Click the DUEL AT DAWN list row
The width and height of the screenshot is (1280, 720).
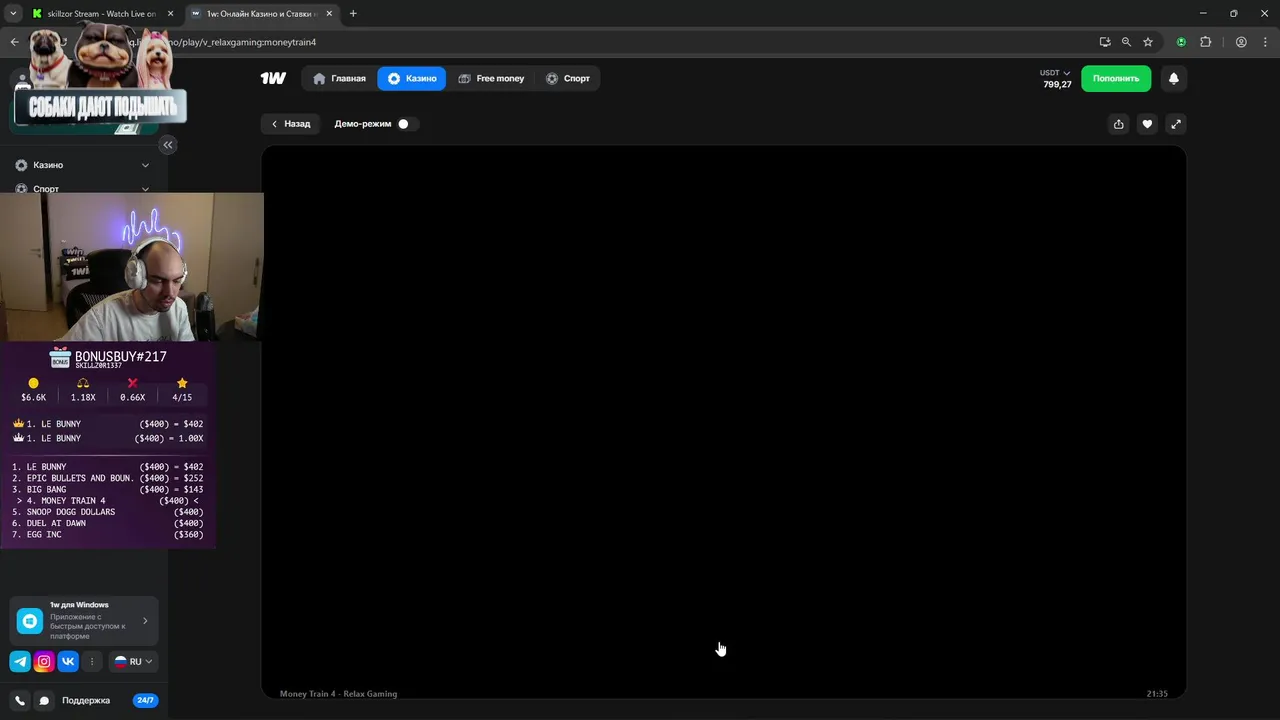(x=107, y=523)
